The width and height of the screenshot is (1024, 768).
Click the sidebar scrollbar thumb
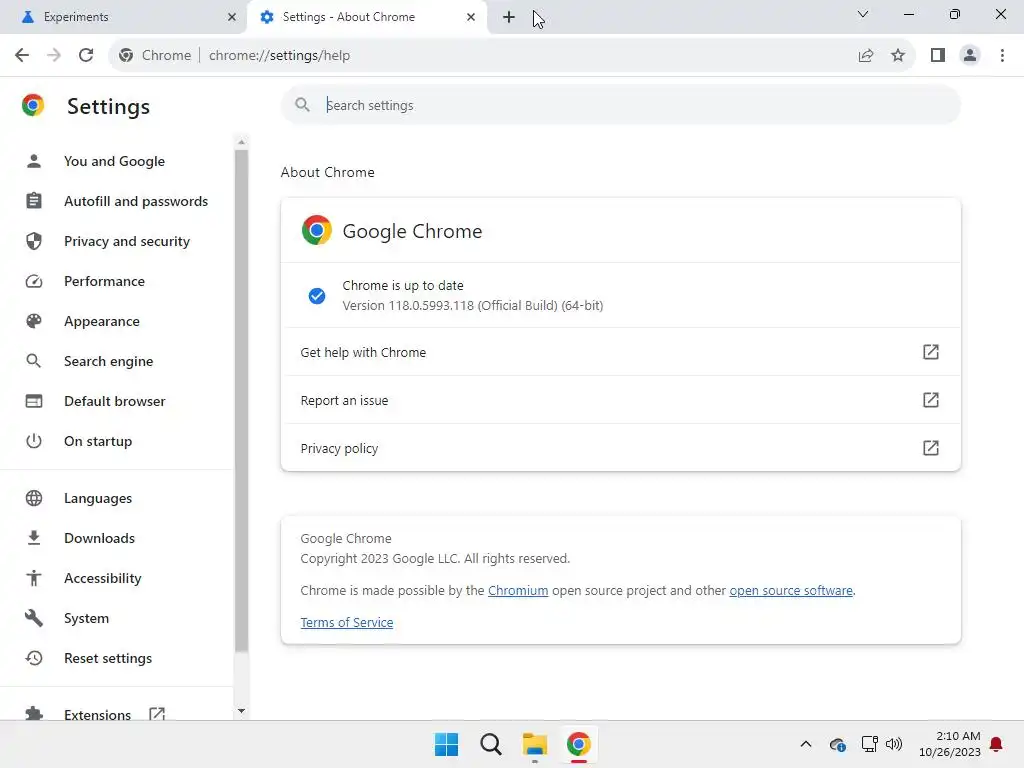pos(241,400)
